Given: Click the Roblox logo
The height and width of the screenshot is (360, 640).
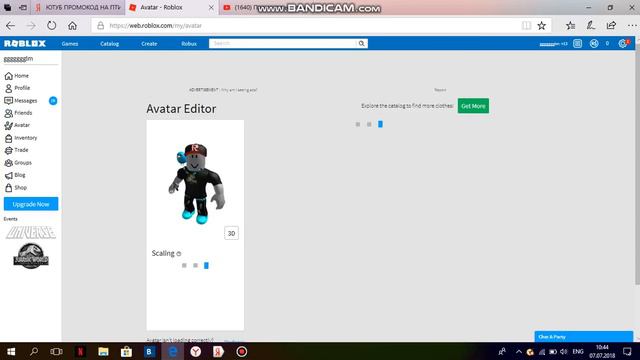Looking at the screenshot, I should click(25, 43).
